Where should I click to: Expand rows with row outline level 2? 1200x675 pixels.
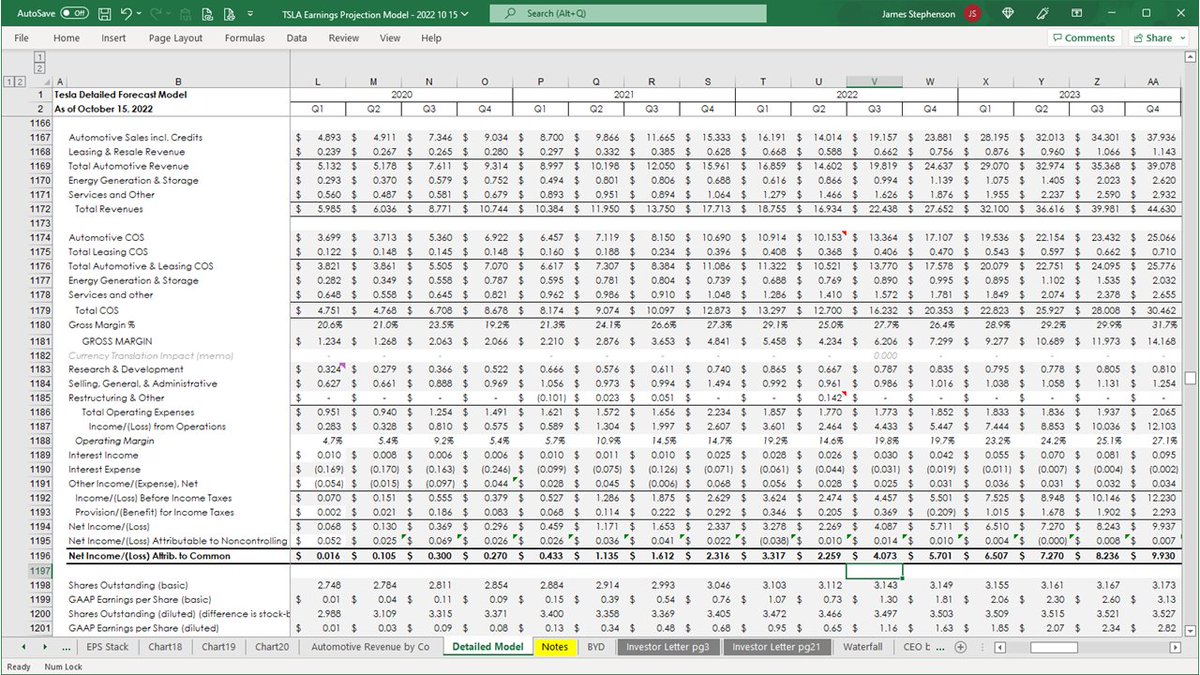point(19,81)
